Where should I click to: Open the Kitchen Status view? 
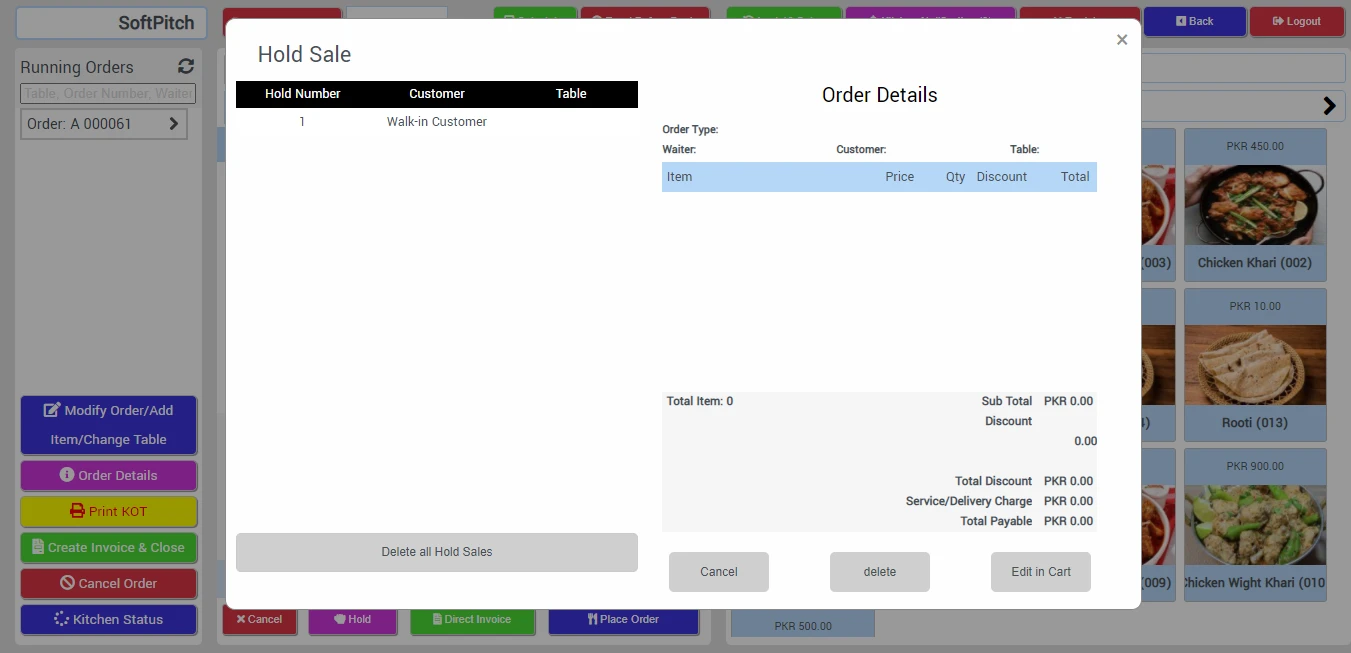(108, 619)
